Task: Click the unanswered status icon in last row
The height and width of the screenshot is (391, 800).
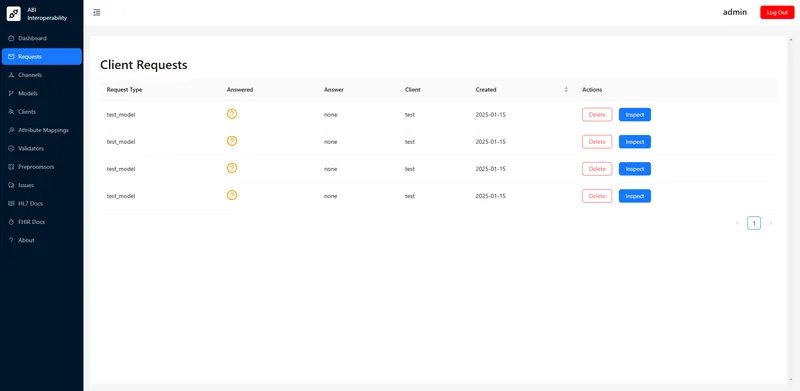Action: [x=232, y=195]
